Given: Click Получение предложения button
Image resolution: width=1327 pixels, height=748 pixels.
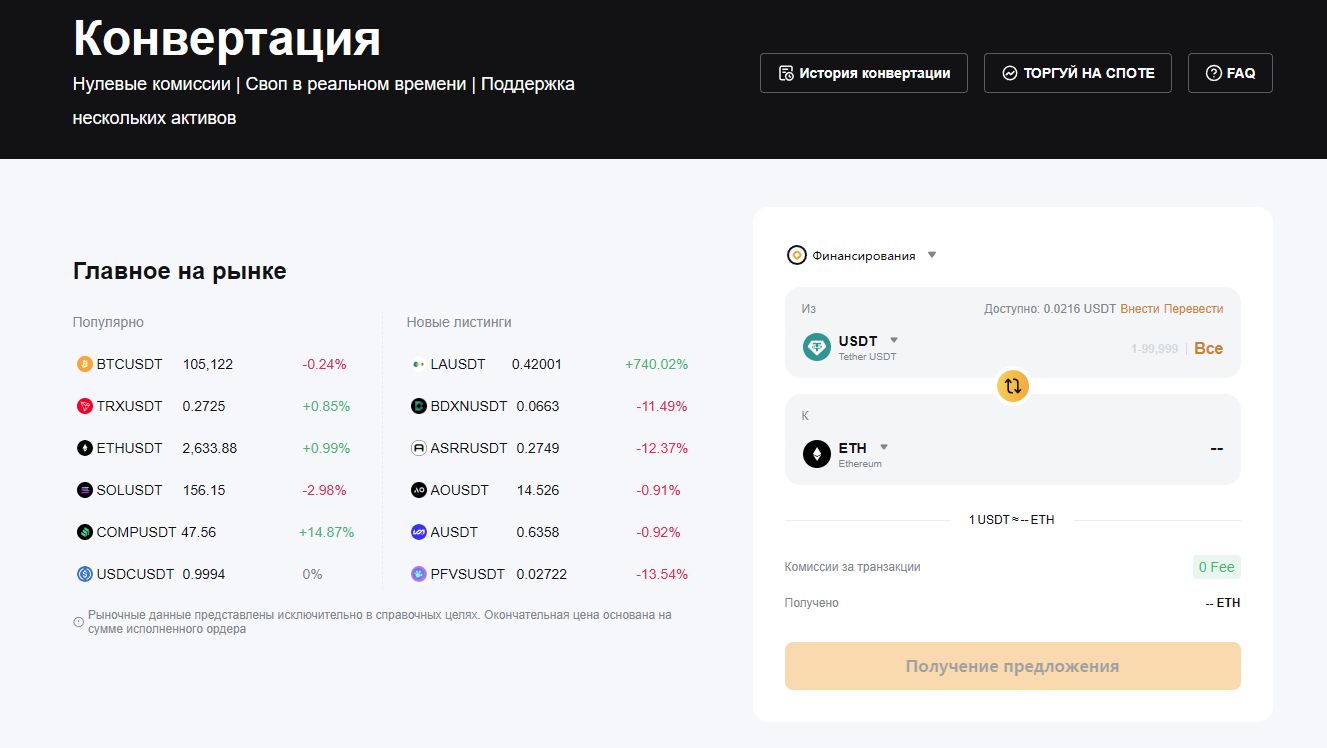Looking at the screenshot, I should click(1013, 666).
